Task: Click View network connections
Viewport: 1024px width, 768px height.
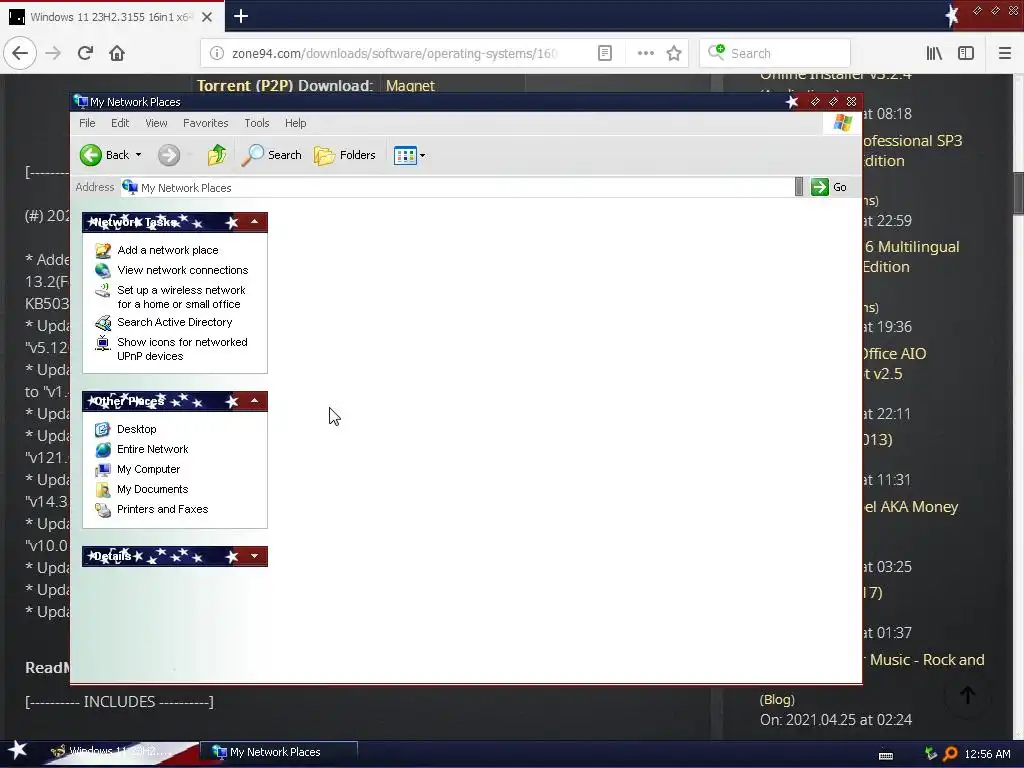Action: coord(183,270)
